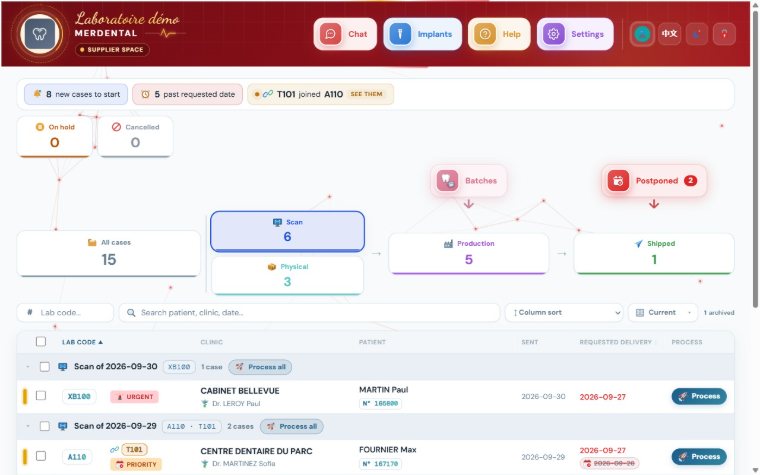Image resolution: width=760 pixels, height=475 pixels.
Task: Focus the Search patient, clinic, date field
Action: pyautogui.click(x=309, y=313)
